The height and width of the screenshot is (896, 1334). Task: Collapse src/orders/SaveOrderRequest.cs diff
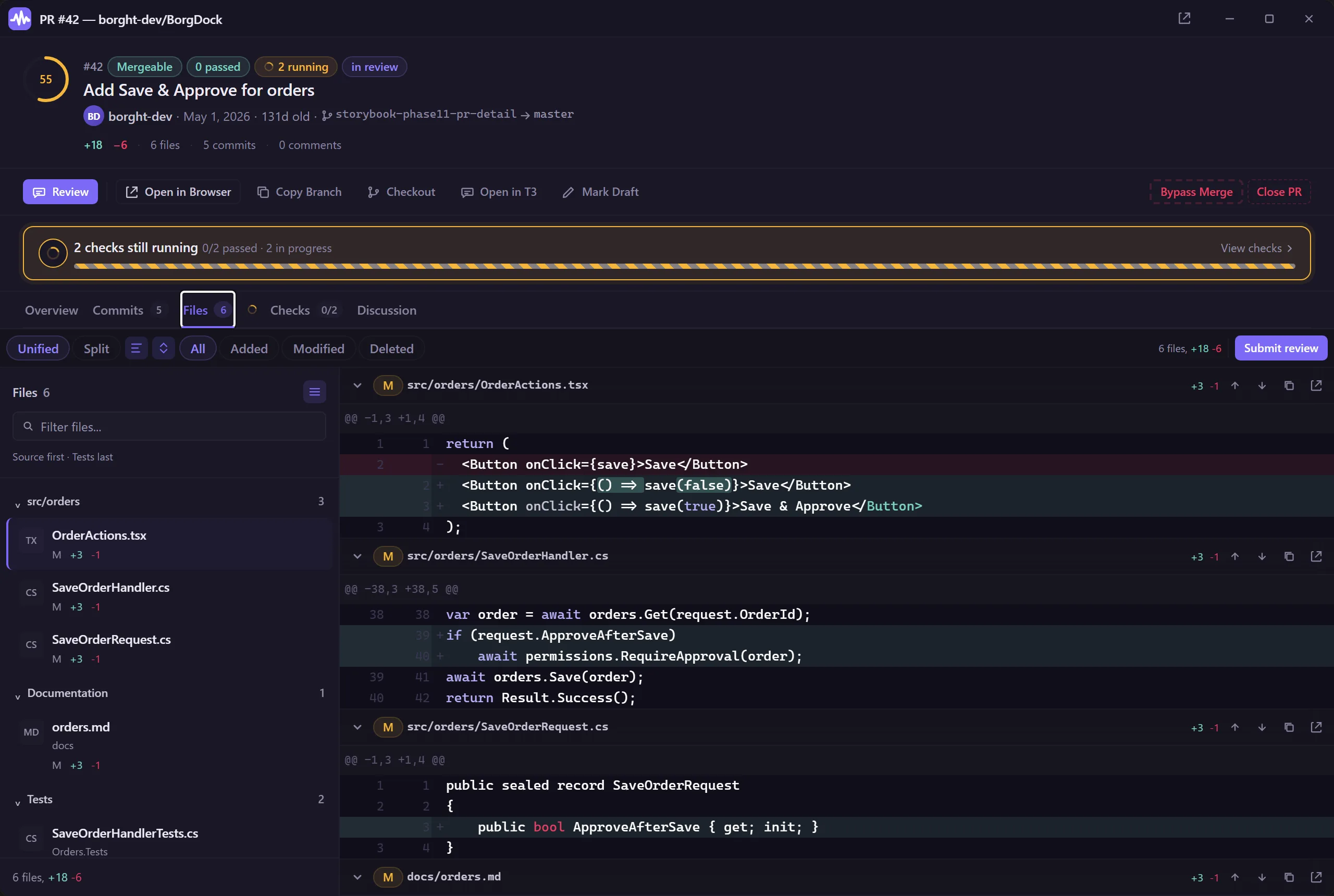pyautogui.click(x=357, y=727)
